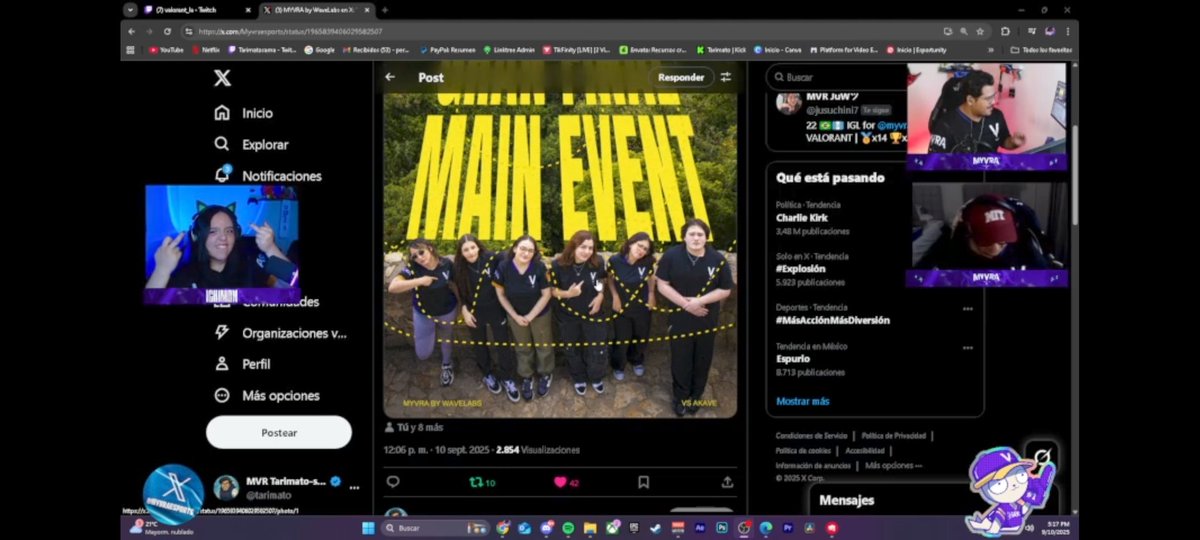Open browser extensions puzzle icon

(1005, 31)
